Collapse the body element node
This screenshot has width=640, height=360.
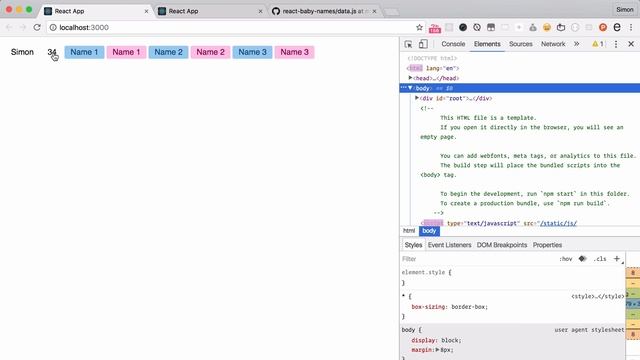coord(410,88)
